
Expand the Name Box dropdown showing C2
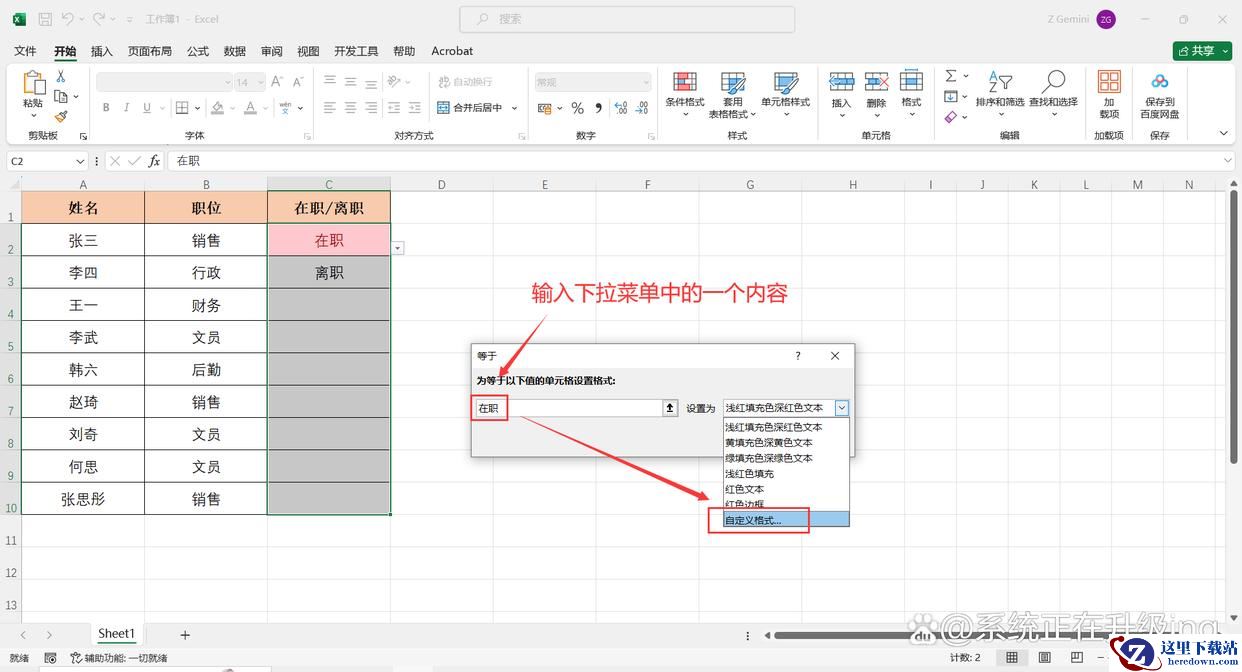click(x=80, y=161)
